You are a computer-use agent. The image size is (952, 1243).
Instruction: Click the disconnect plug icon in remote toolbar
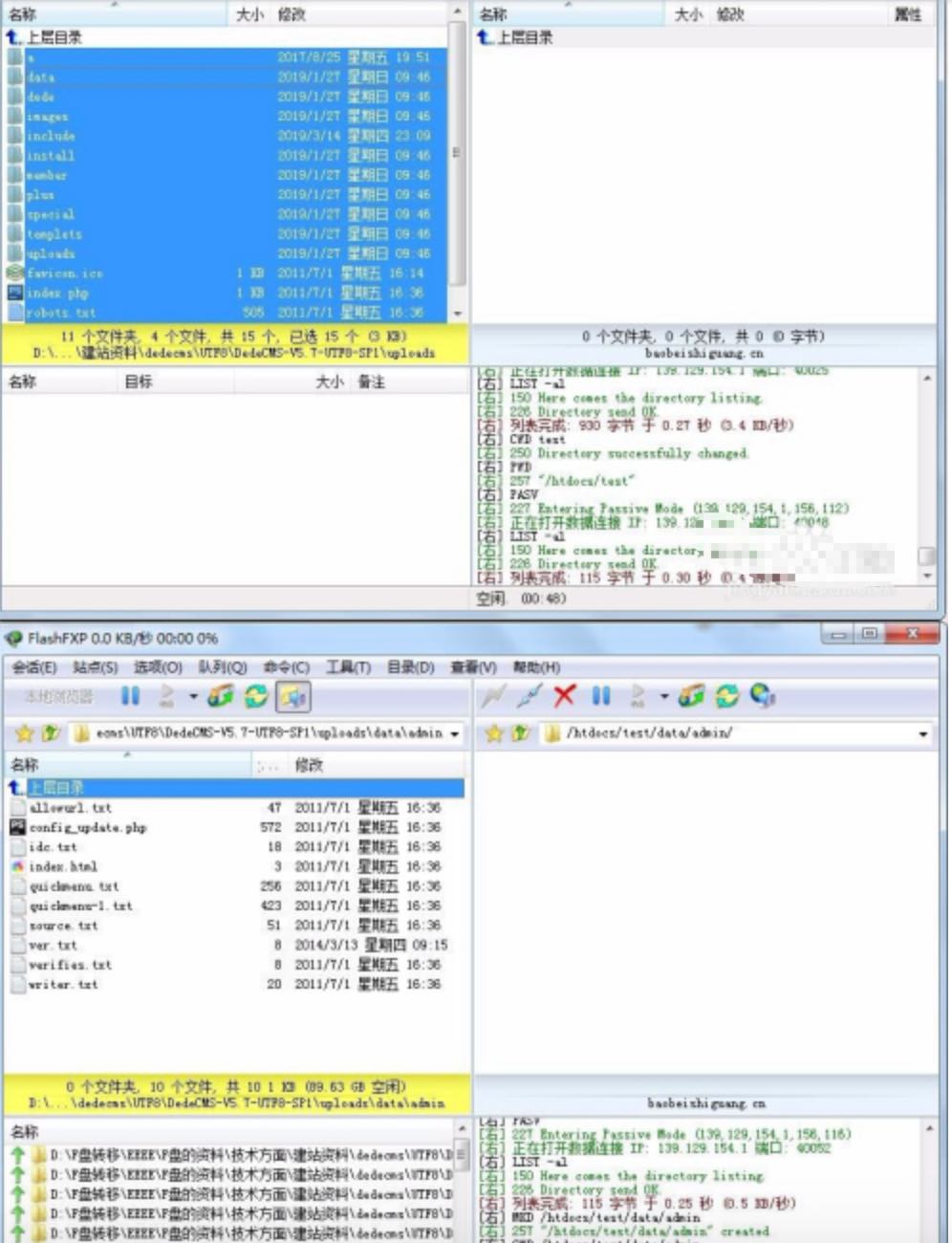(x=529, y=696)
